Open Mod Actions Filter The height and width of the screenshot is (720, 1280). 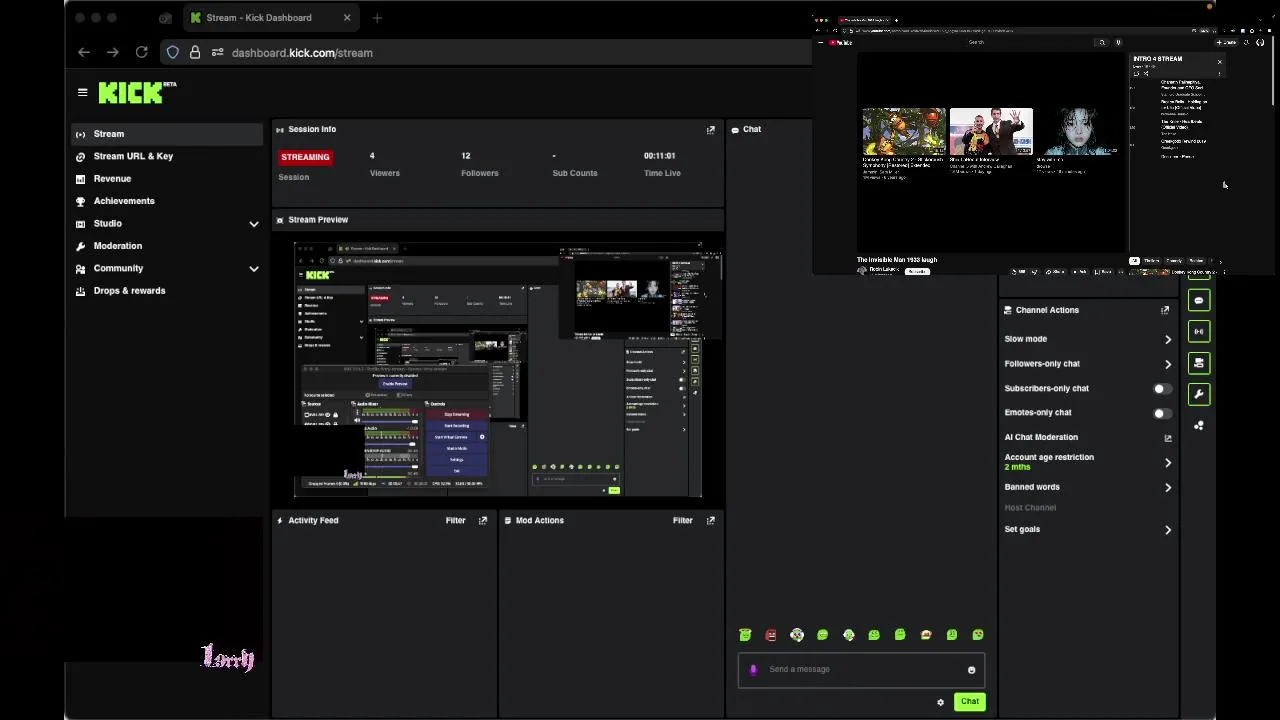(x=683, y=520)
